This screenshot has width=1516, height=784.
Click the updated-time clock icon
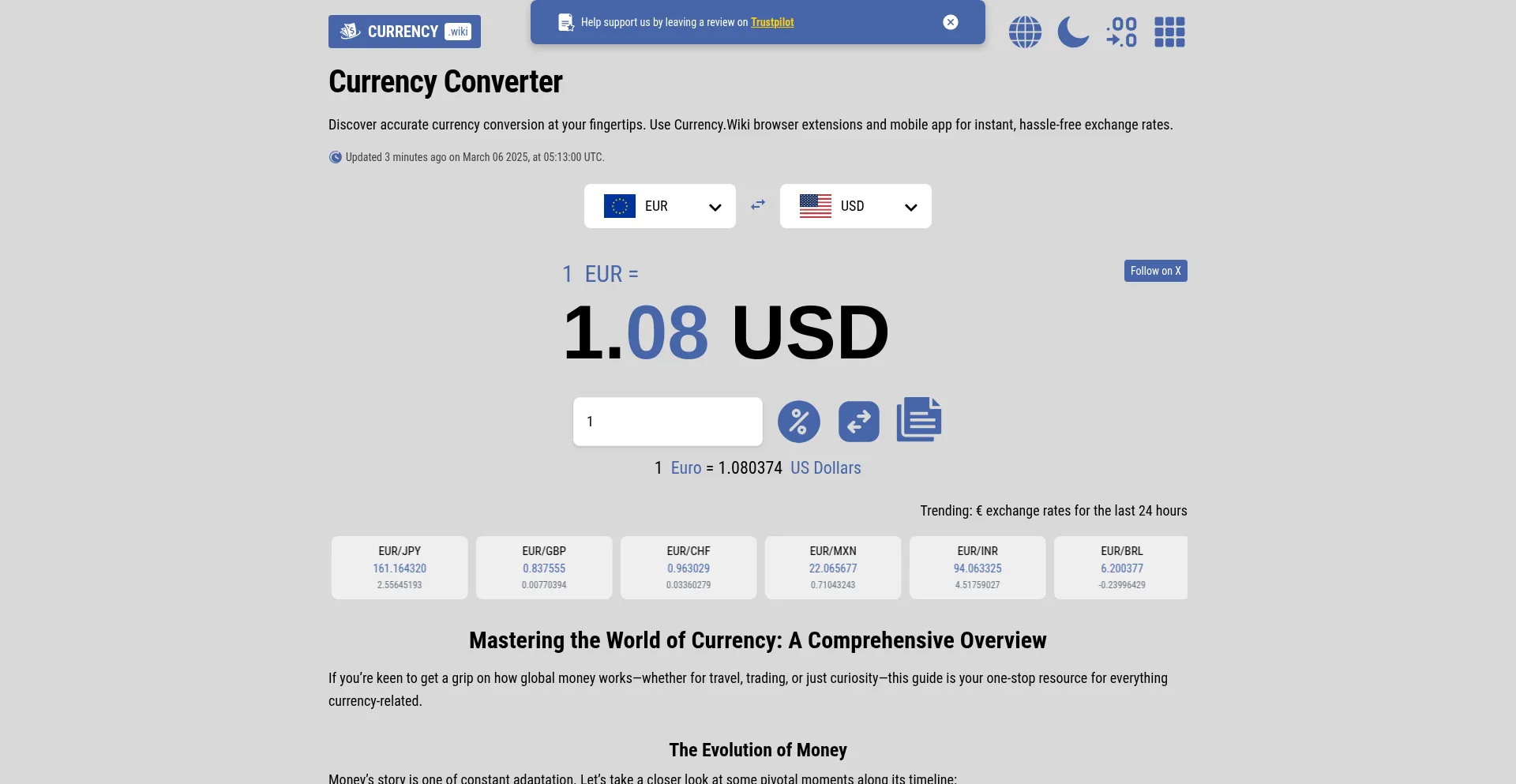point(336,157)
